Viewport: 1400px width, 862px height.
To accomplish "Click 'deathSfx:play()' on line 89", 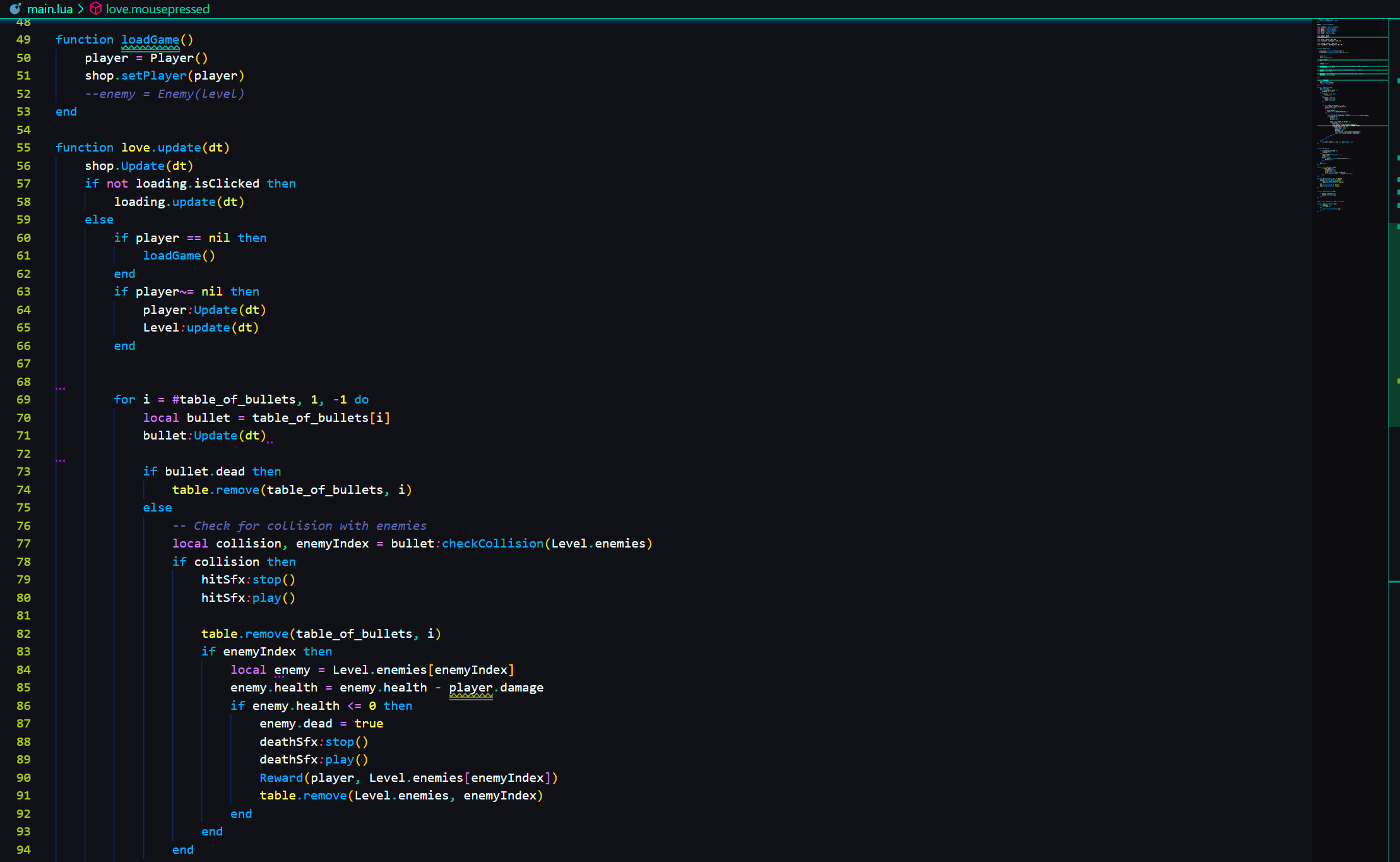I will click(x=314, y=760).
